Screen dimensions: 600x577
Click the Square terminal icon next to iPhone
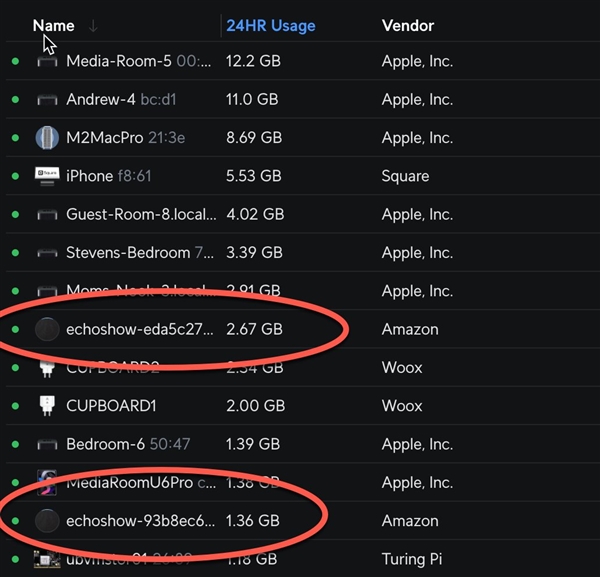click(47, 176)
